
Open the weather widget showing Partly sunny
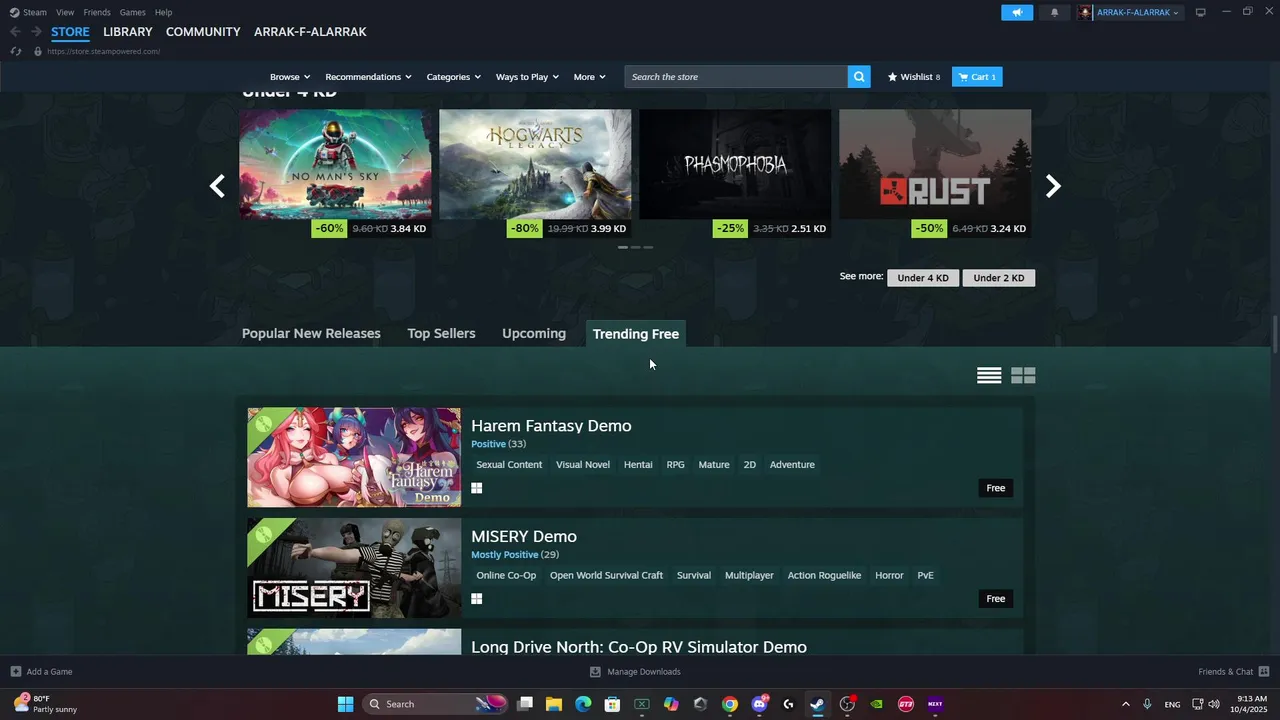click(x=45, y=704)
